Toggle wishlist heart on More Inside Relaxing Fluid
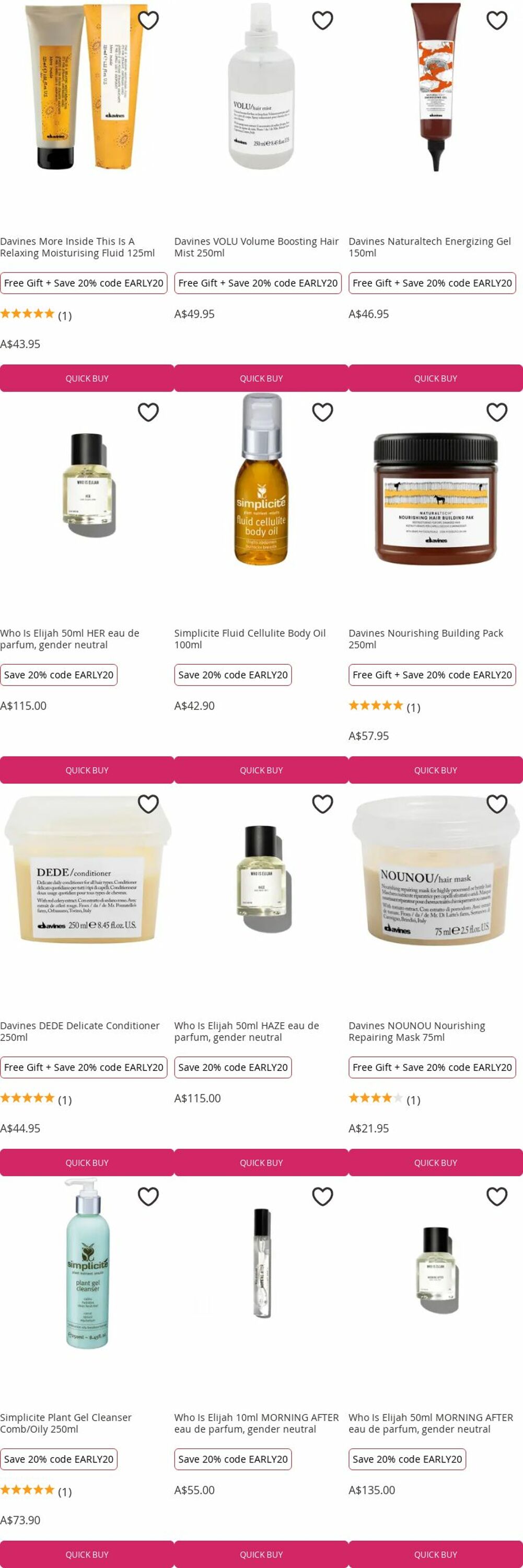 (x=148, y=20)
